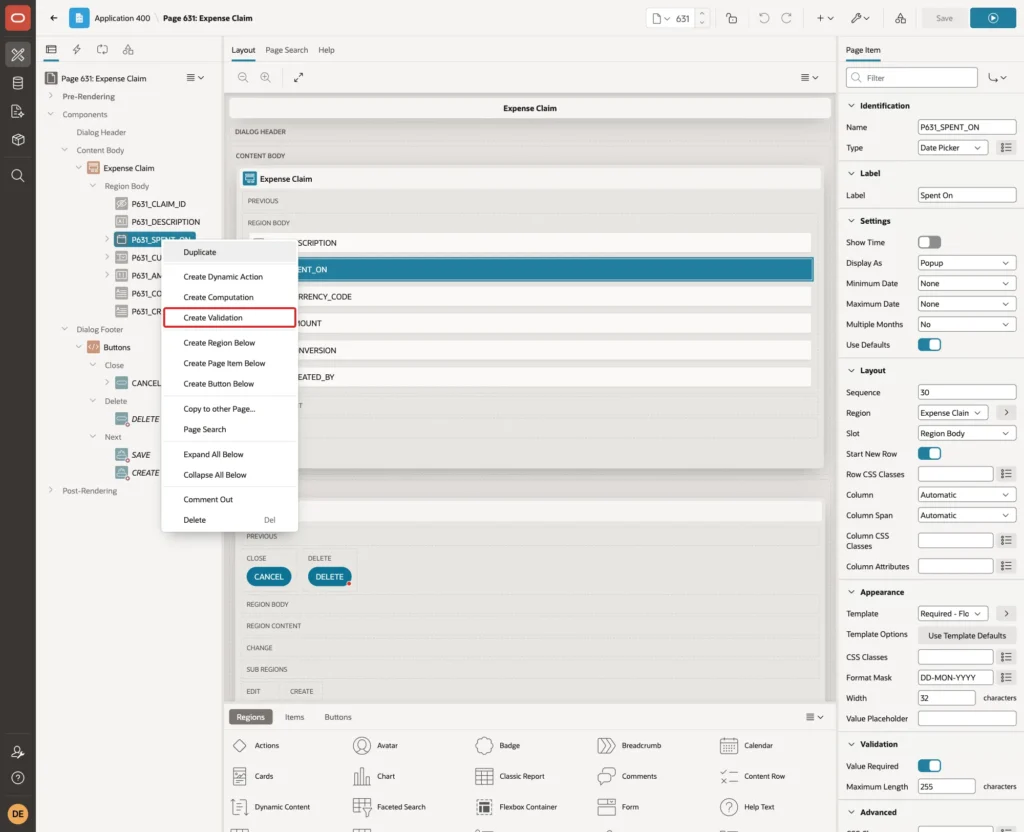Click the CANCEL button in layout
Image resolution: width=1024 pixels, height=832 pixels.
click(x=268, y=577)
